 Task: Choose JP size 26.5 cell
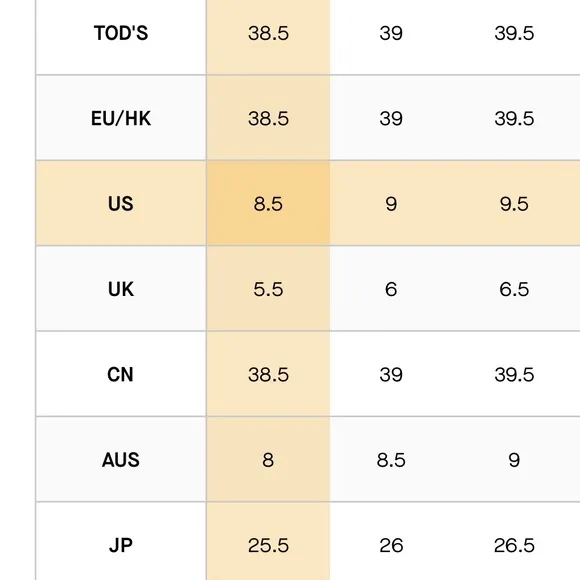coord(514,545)
